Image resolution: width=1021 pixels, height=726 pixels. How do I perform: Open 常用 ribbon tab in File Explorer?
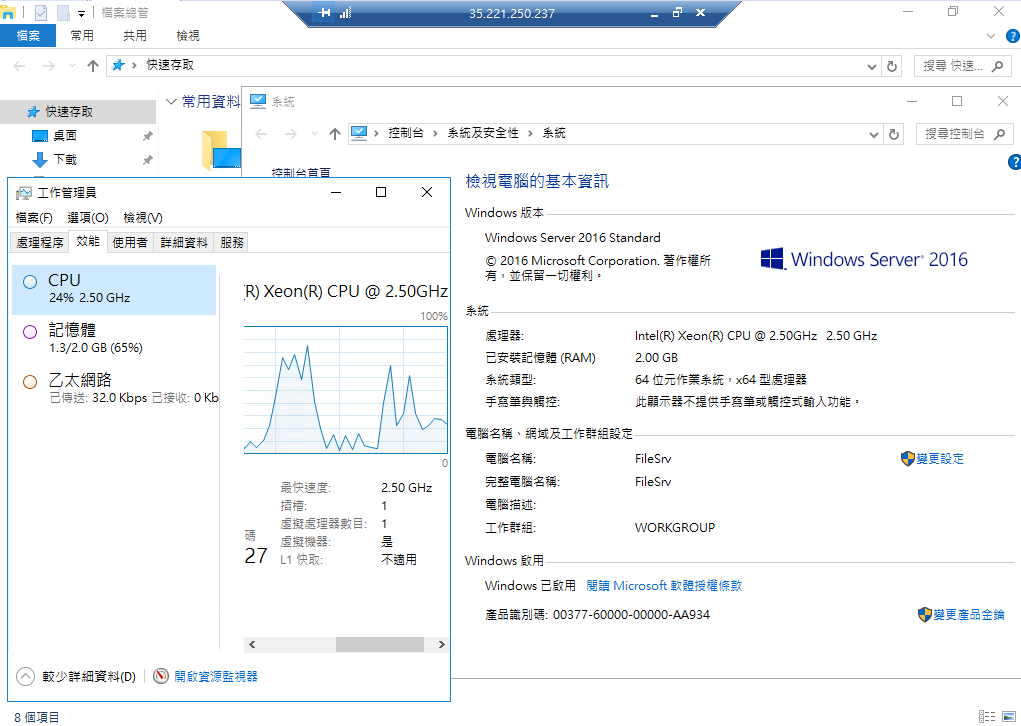click(x=82, y=35)
